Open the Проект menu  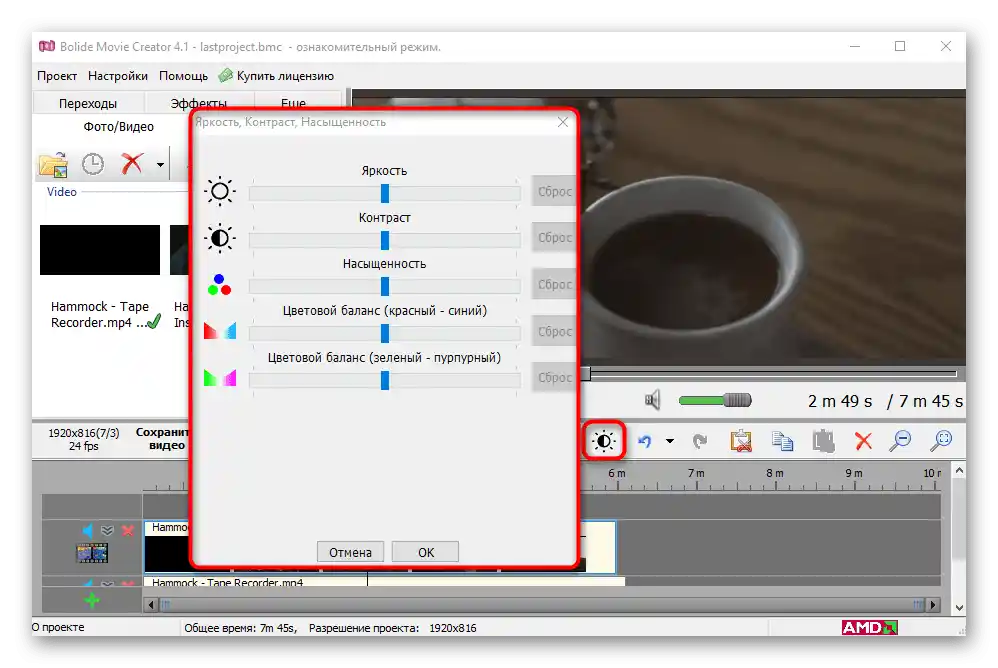[x=57, y=76]
